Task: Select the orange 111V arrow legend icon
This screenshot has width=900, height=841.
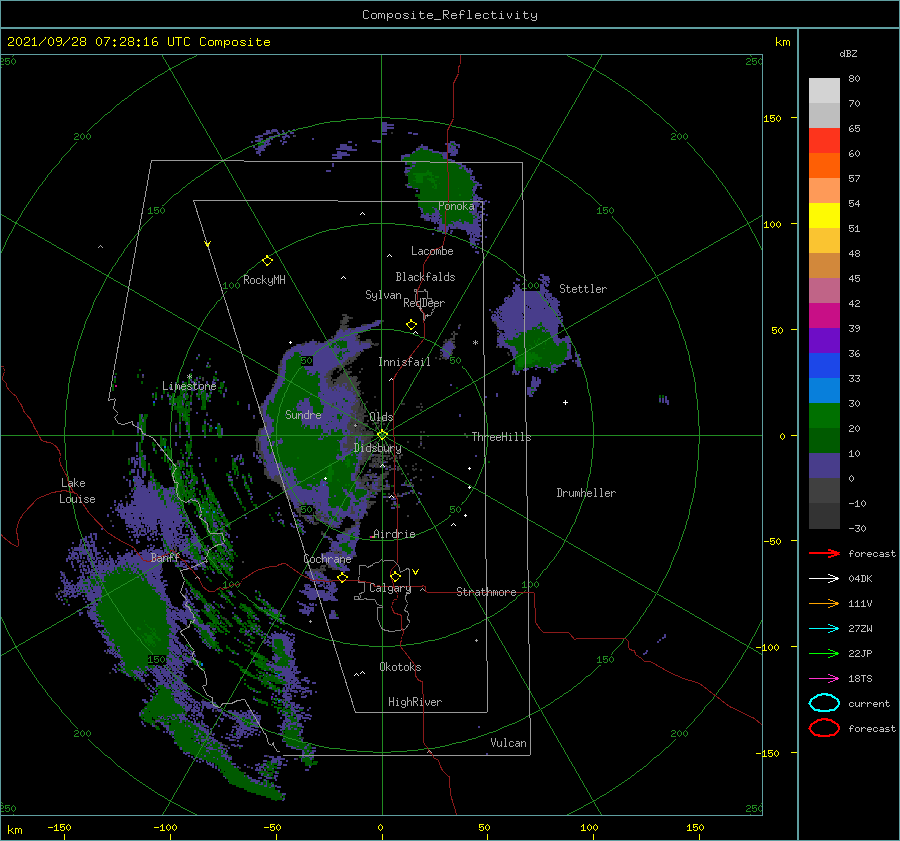Action: (824, 603)
